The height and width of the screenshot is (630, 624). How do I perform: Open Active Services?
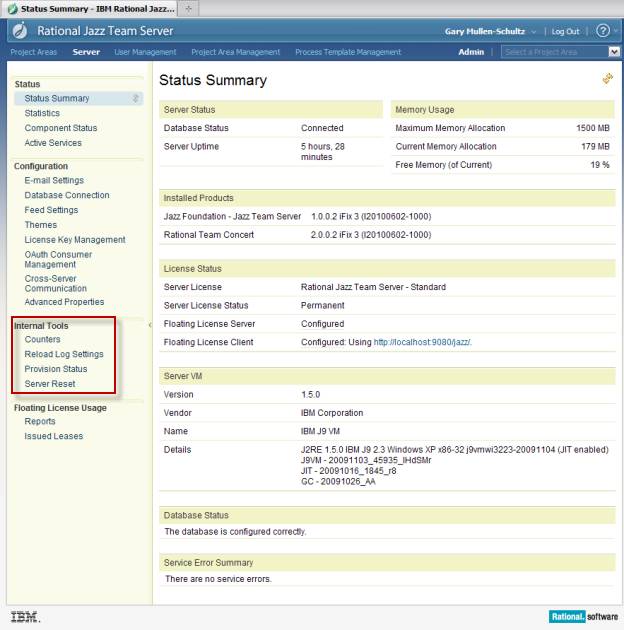coord(53,143)
